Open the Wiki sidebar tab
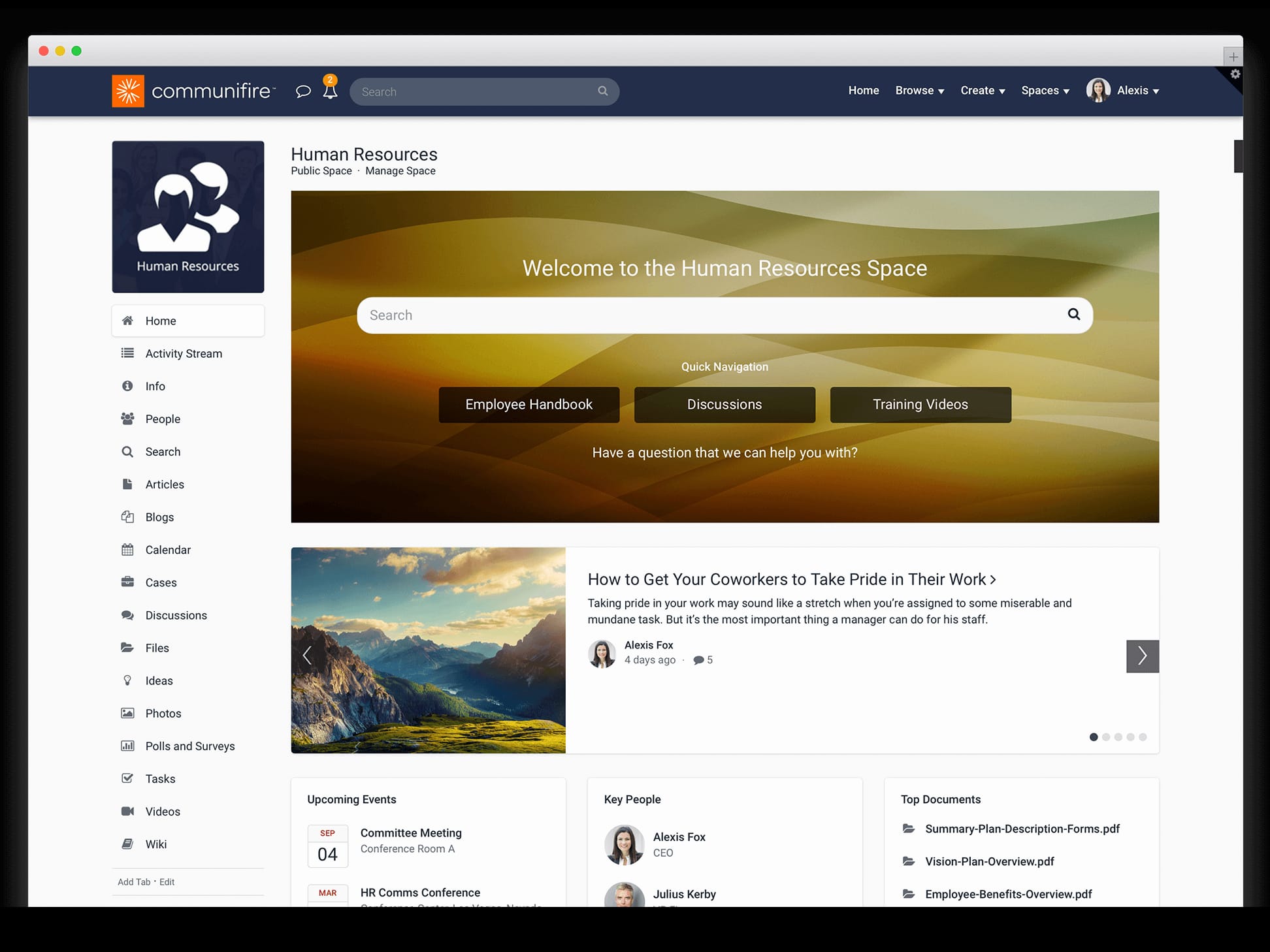Screen dimensions: 1270x952 [188, 844]
